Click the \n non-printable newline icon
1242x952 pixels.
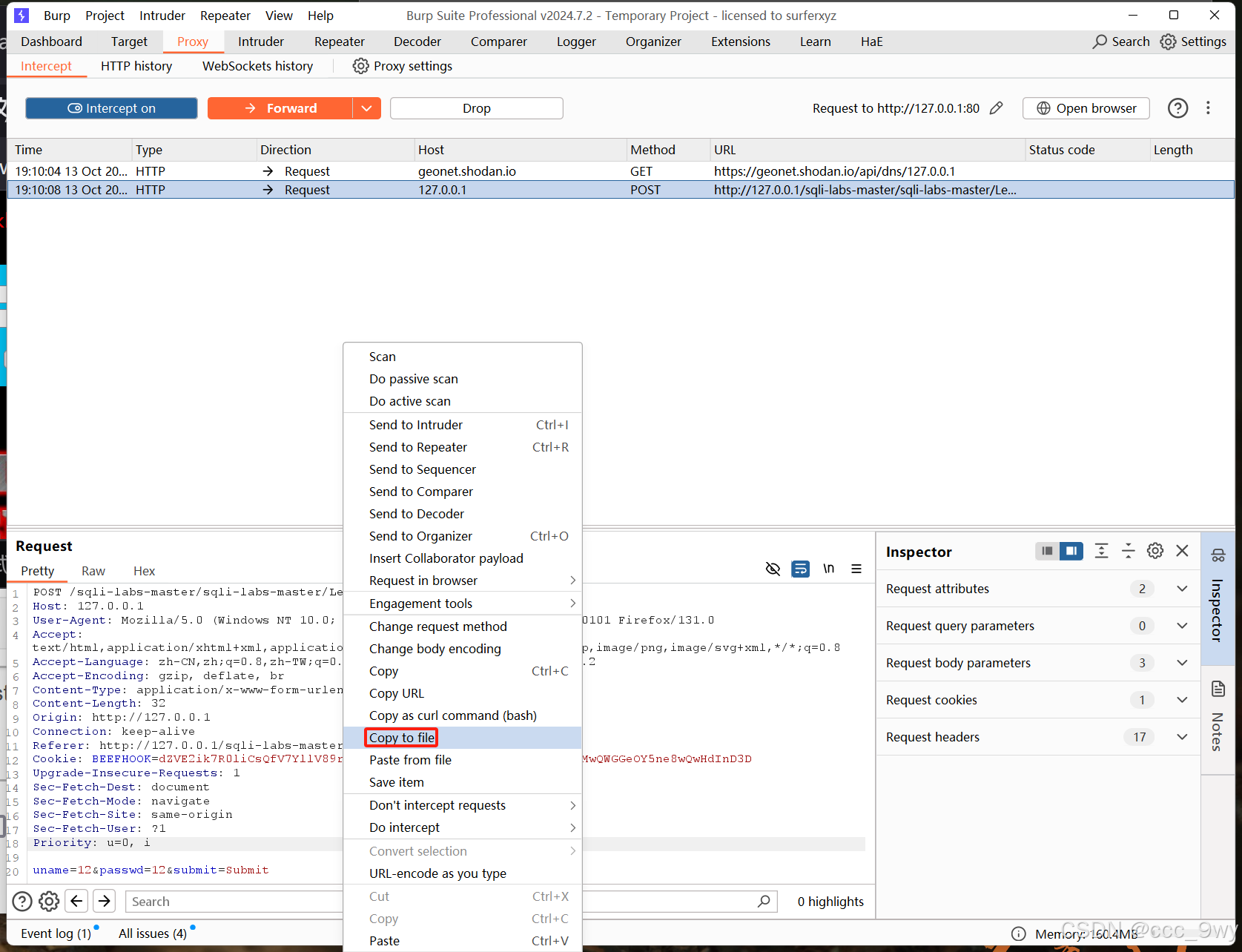click(829, 569)
